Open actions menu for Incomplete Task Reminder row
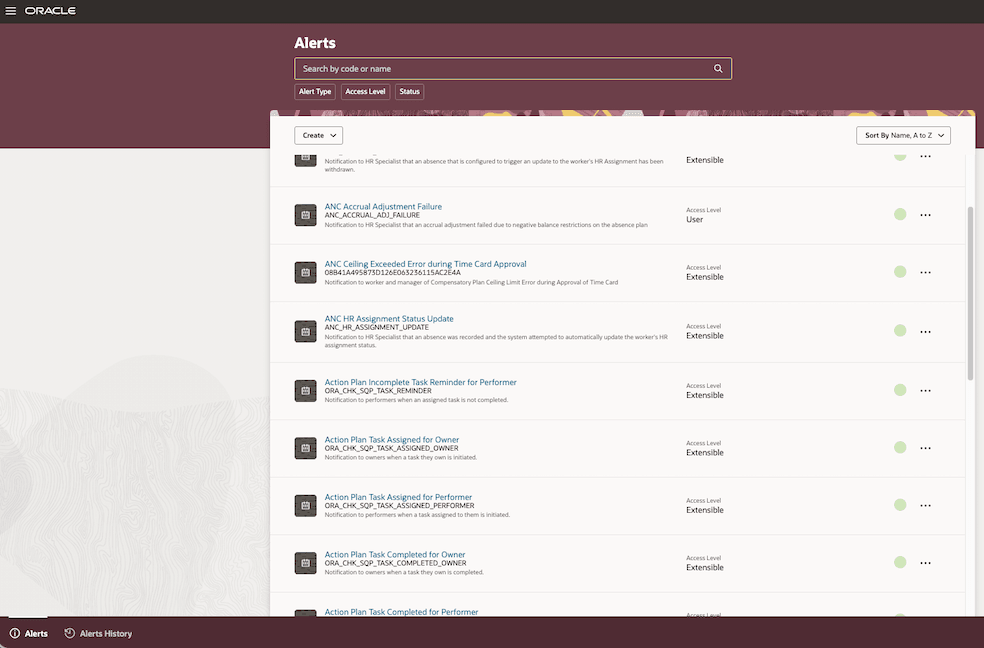The height and width of the screenshot is (648, 984). click(x=925, y=391)
